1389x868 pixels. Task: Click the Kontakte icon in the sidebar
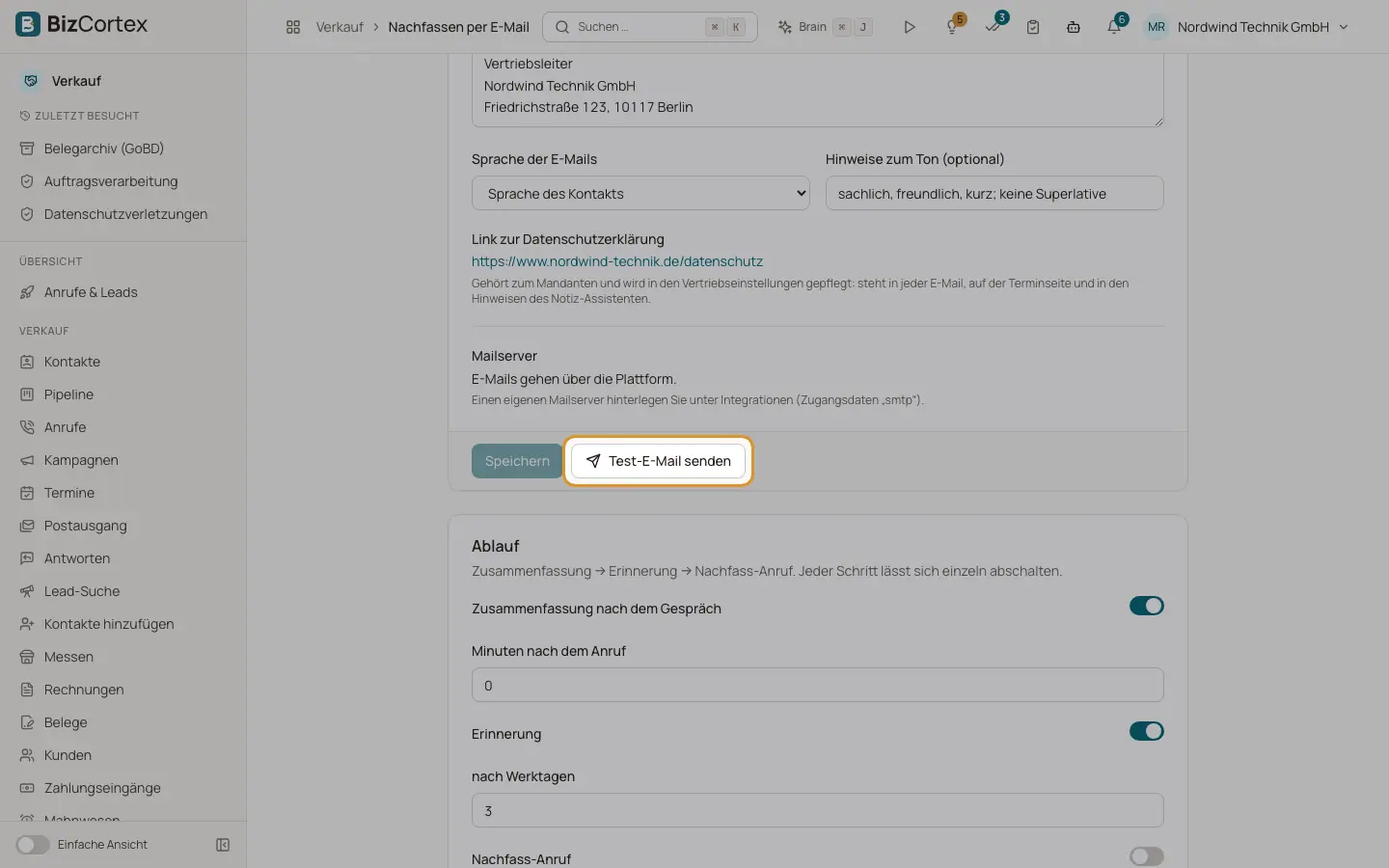[27, 362]
